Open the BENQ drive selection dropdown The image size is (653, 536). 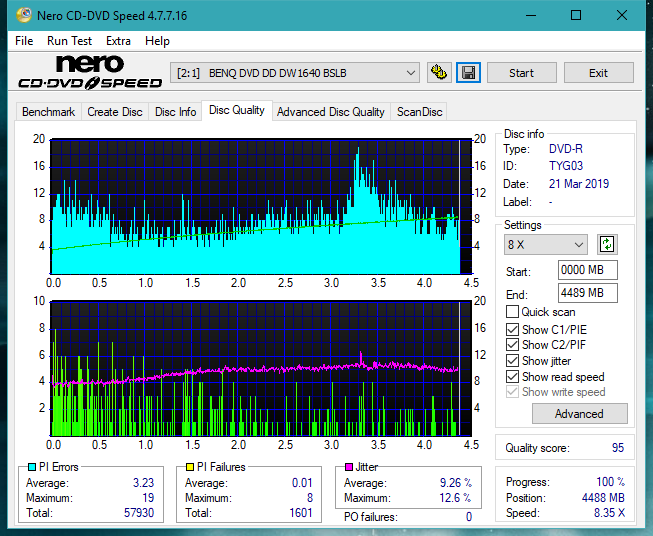click(295, 73)
